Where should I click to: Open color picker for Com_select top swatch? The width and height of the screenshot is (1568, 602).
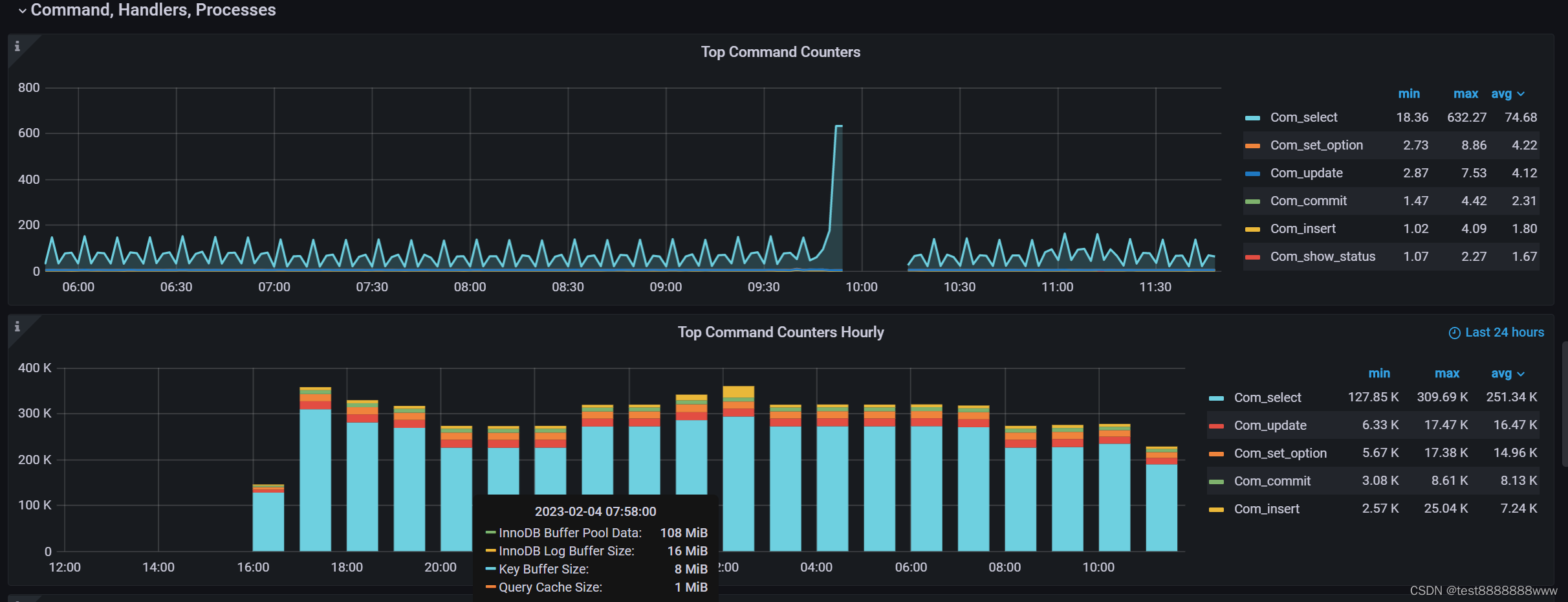(x=1252, y=118)
